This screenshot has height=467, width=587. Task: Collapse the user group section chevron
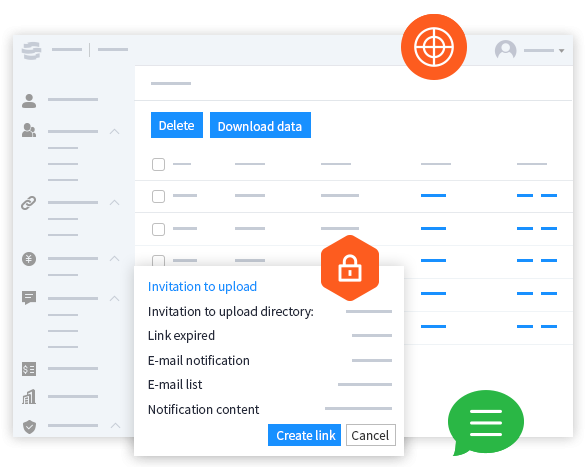[x=115, y=131]
